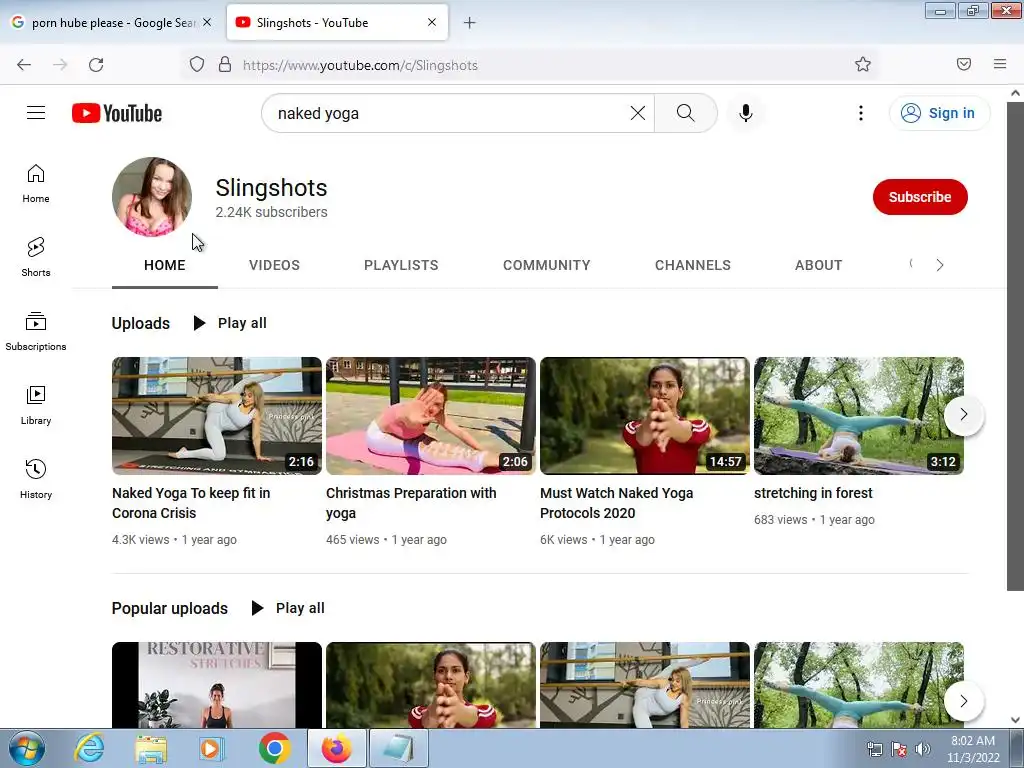Open History in the sidebar
Viewport: 1024px width, 768px height.
[36, 479]
